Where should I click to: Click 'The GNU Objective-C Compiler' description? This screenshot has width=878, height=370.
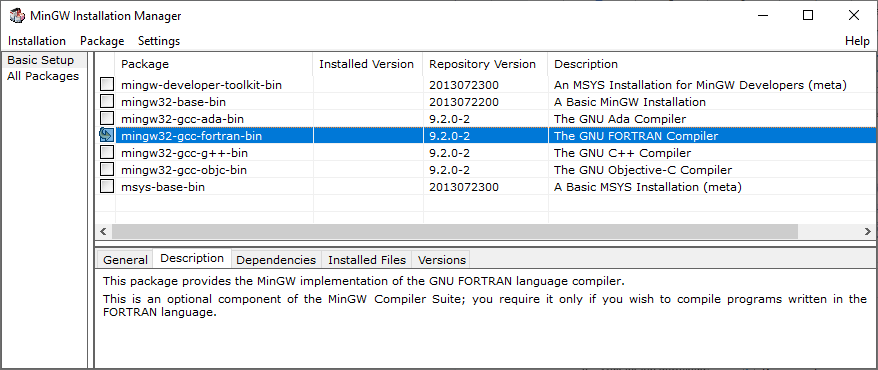(643, 170)
